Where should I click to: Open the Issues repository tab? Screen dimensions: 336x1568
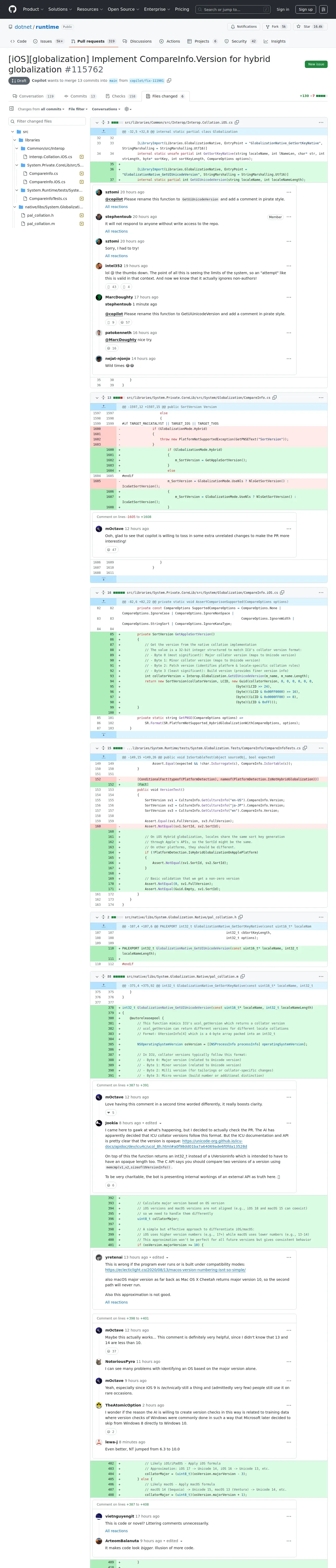click(x=48, y=41)
